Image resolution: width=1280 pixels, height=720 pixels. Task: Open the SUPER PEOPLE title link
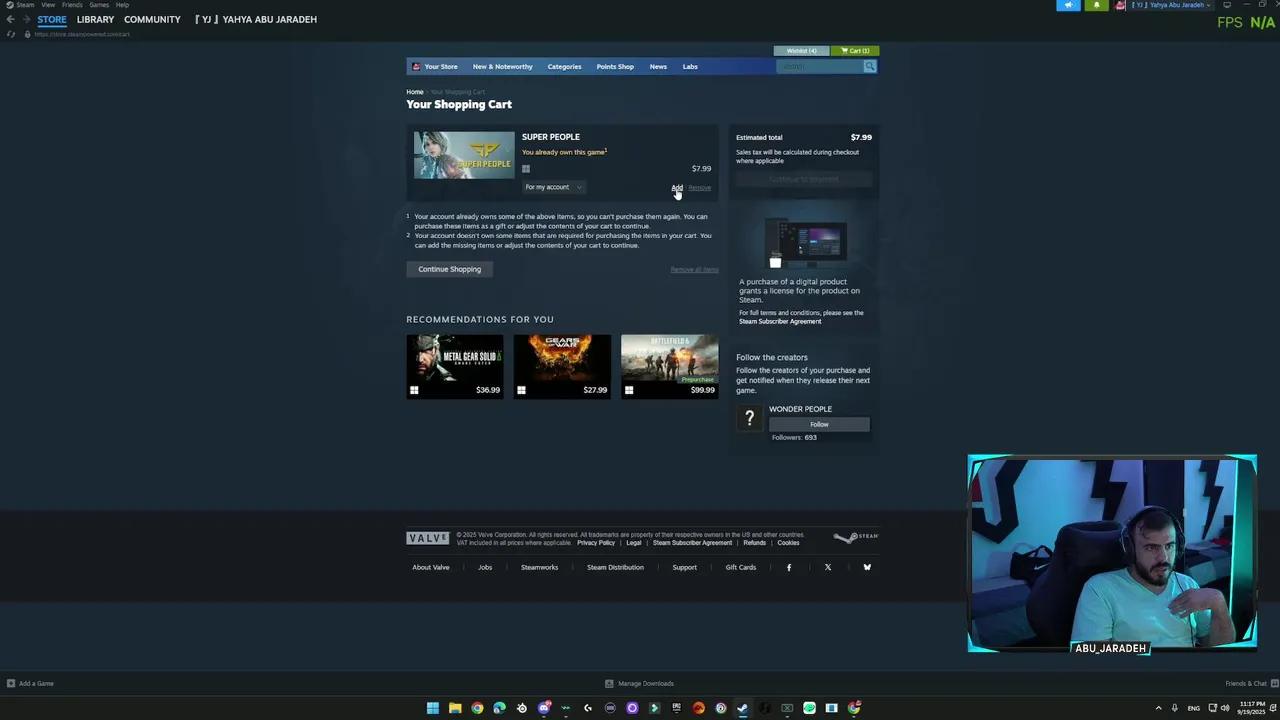pyautogui.click(x=550, y=137)
